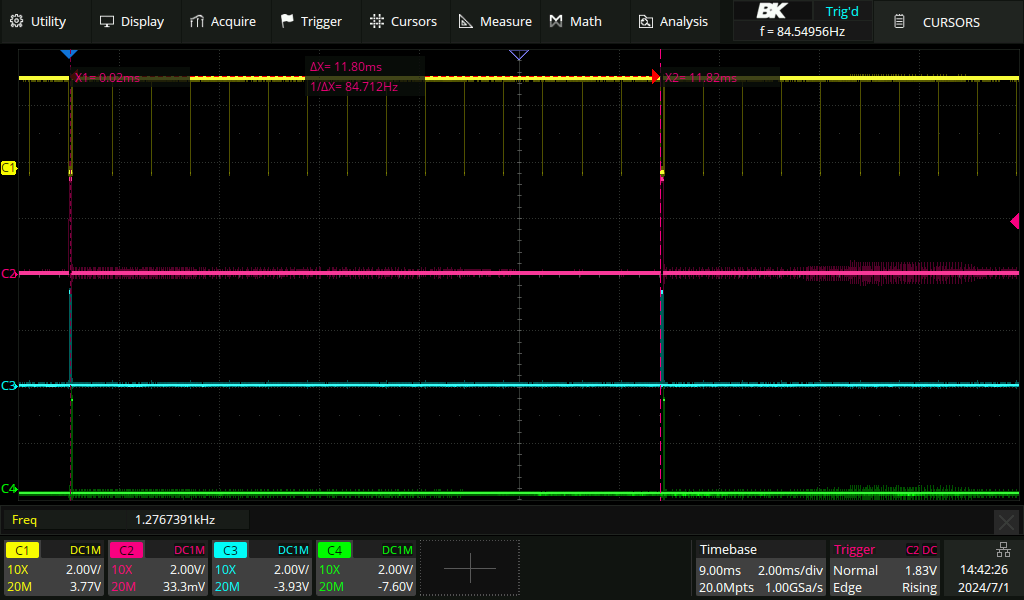Click the 1.00GSa/s sample rate value
This screenshot has width=1024, height=600.
tap(794, 588)
